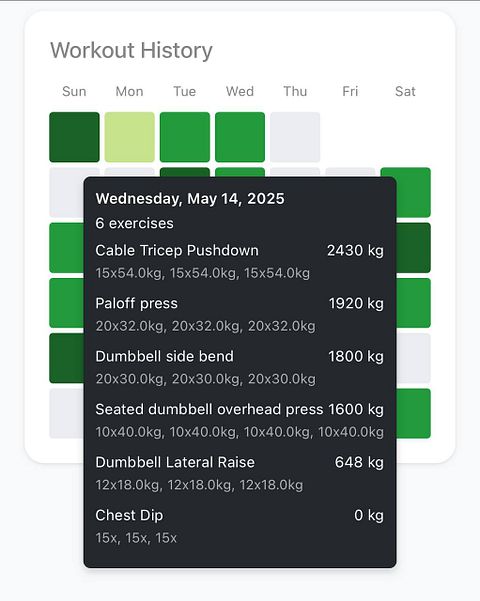
Task: Select the gray Saturday cell in fifth row
Action: click(414, 358)
